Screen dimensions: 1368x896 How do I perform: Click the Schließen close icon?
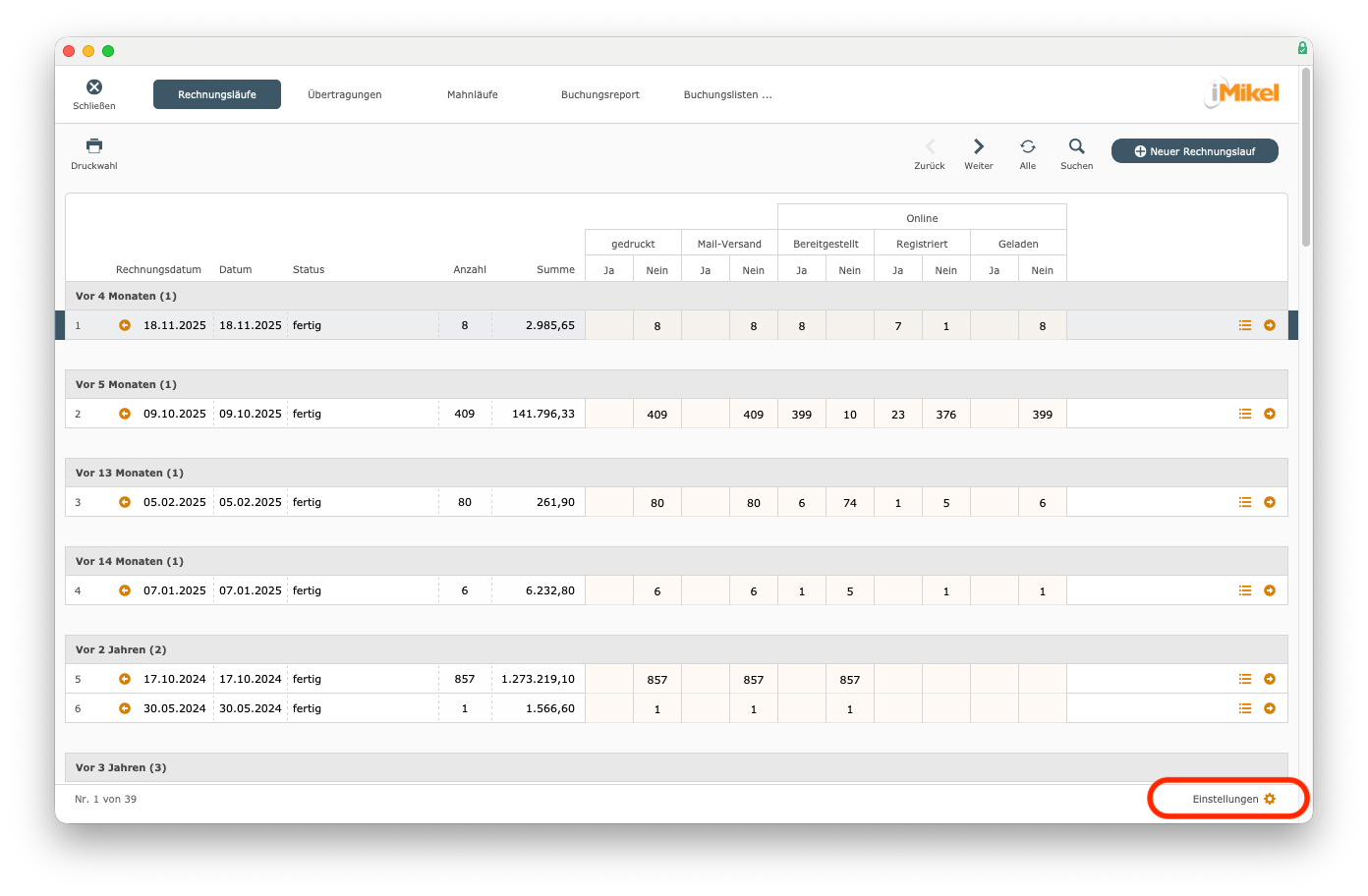pos(94,88)
